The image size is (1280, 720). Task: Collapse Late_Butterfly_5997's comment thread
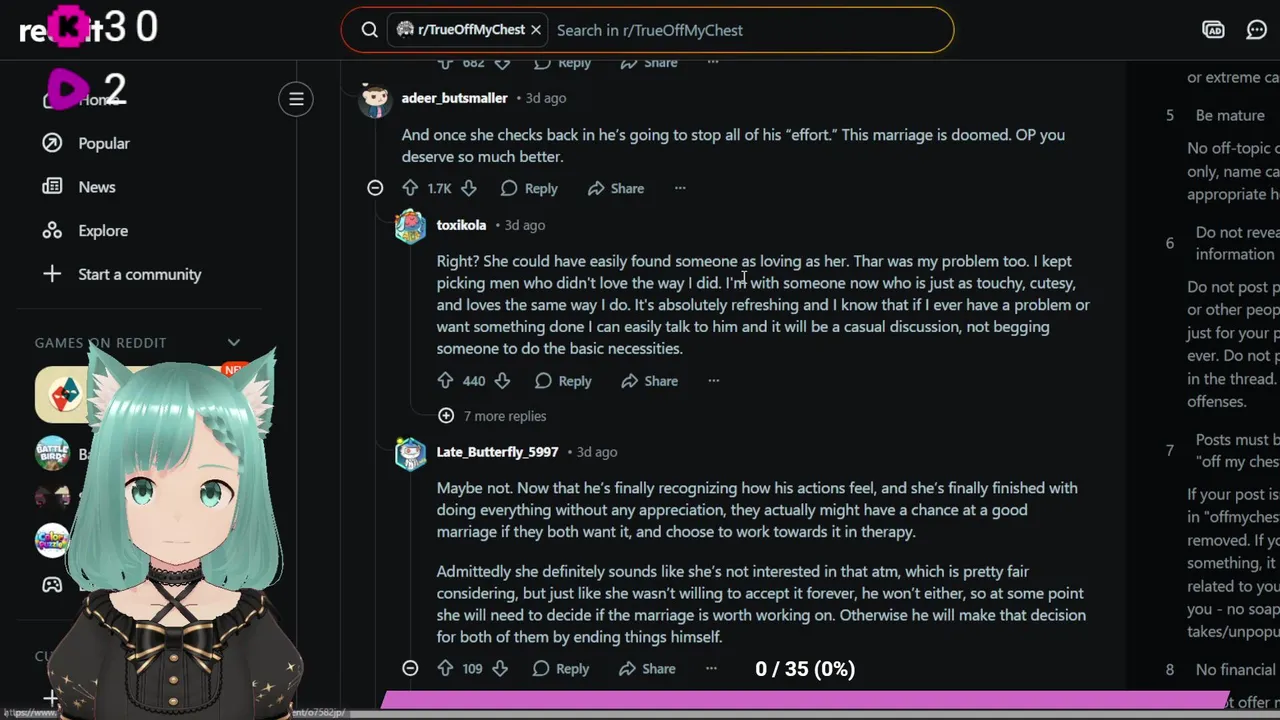click(x=410, y=669)
